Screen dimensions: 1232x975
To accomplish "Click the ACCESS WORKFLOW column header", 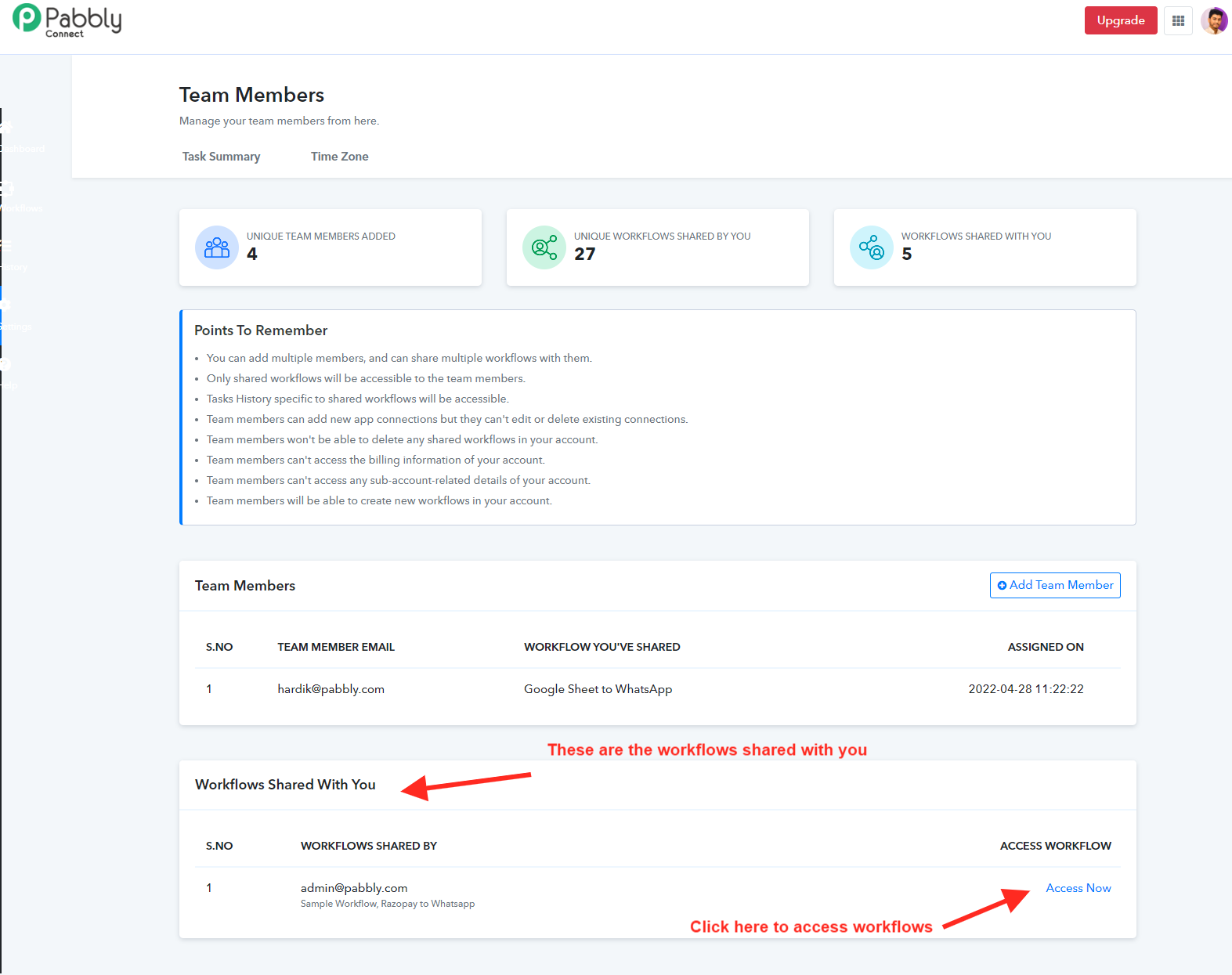I will pos(1056,846).
